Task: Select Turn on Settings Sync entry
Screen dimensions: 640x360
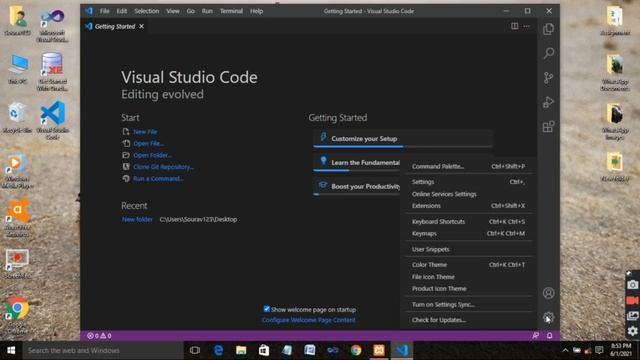Action: [x=468, y=304]
